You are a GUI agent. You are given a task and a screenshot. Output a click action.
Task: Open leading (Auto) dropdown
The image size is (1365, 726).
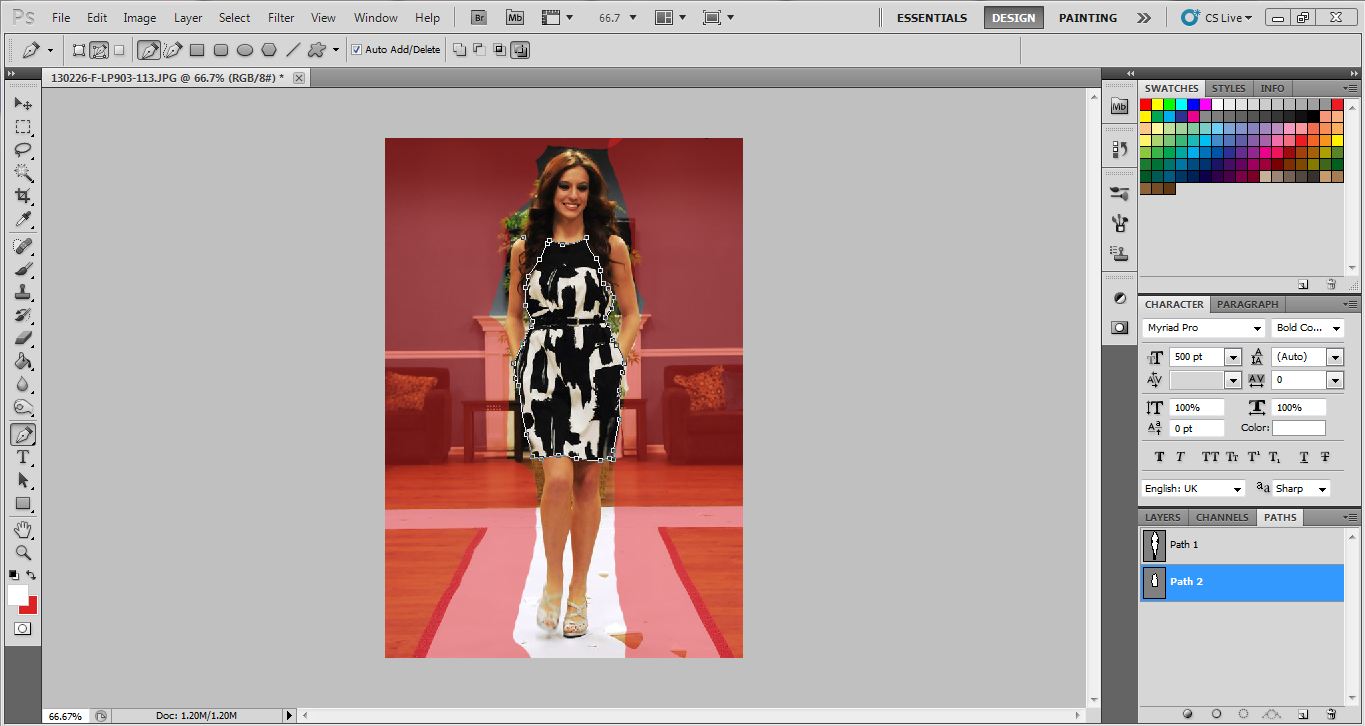[1334, 357]
